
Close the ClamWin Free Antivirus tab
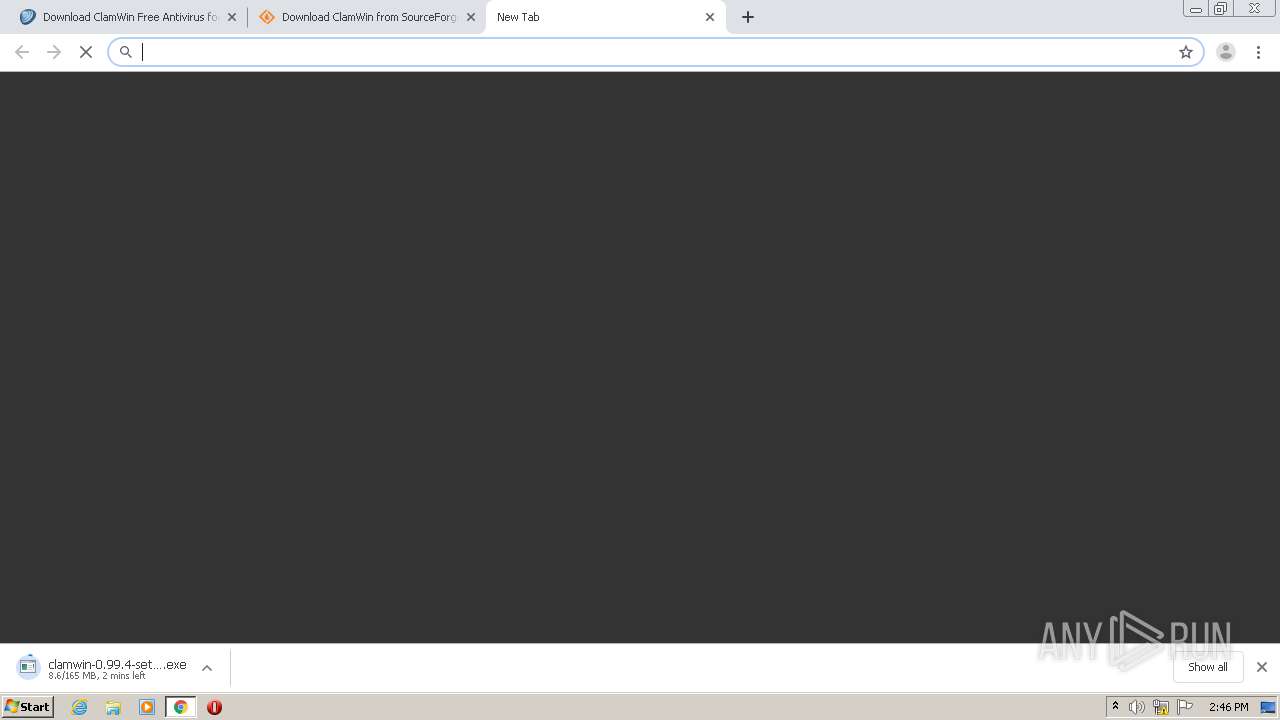(x=232, y=17)
